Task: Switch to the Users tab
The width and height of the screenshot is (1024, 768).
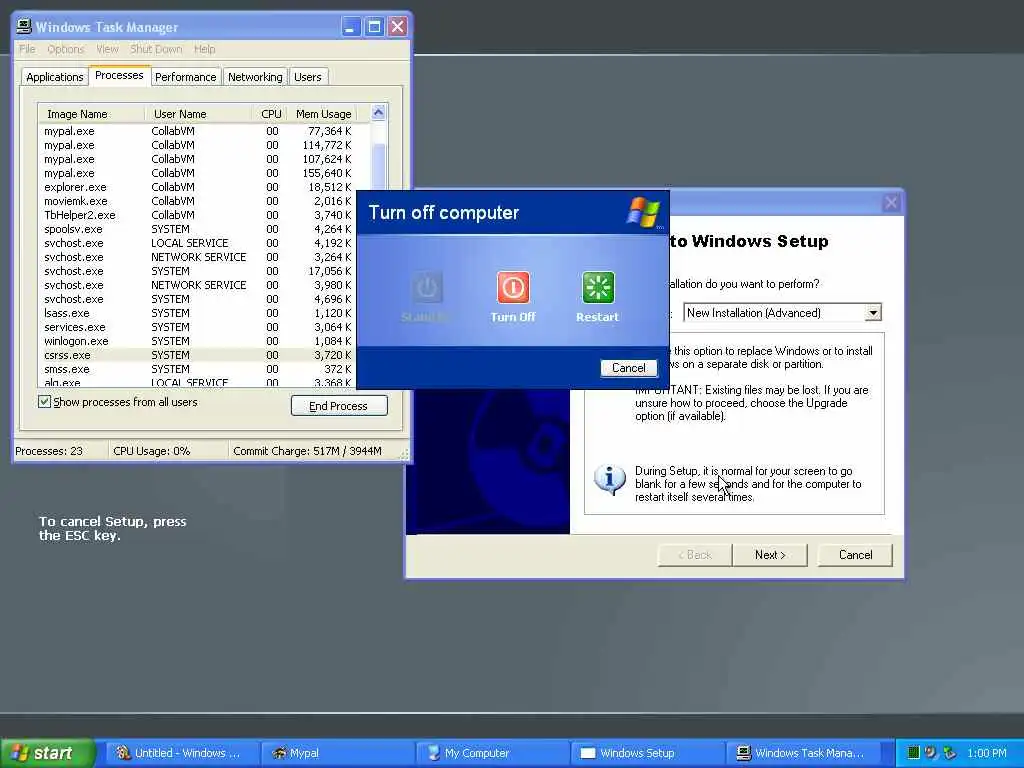Action: tap(308, 77)
